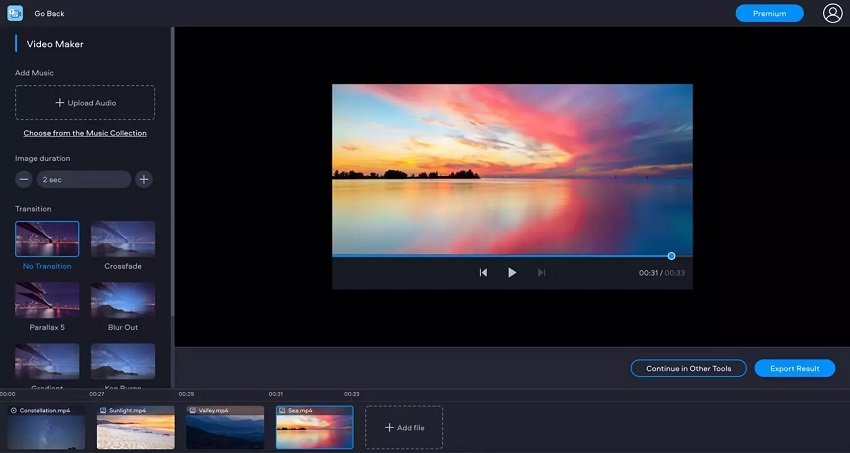The width and height of the screenshot is (850, 453).
Task: Skip to previous clip in player
Action: (x=483, y=272)
